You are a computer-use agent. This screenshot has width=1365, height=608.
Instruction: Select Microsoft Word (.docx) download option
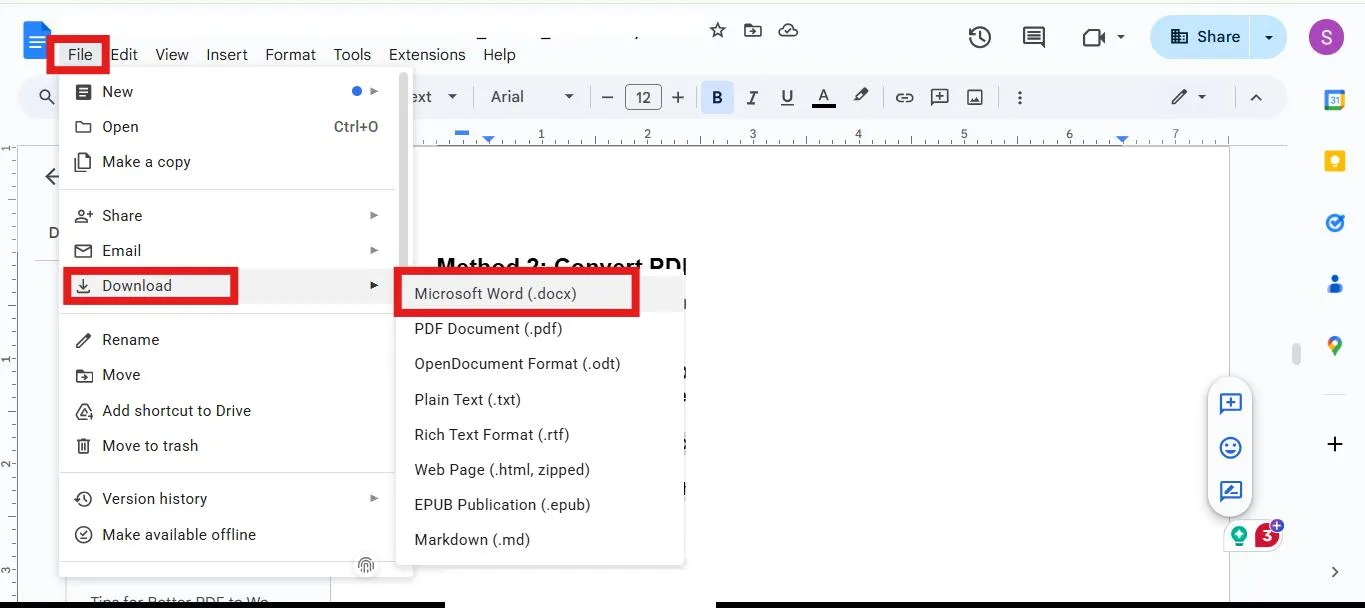pyautogui.click(x=495, y=293)
